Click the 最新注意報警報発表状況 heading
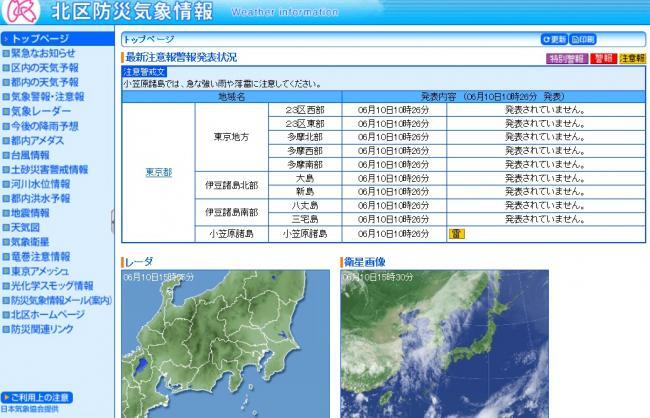 point(181,58)
